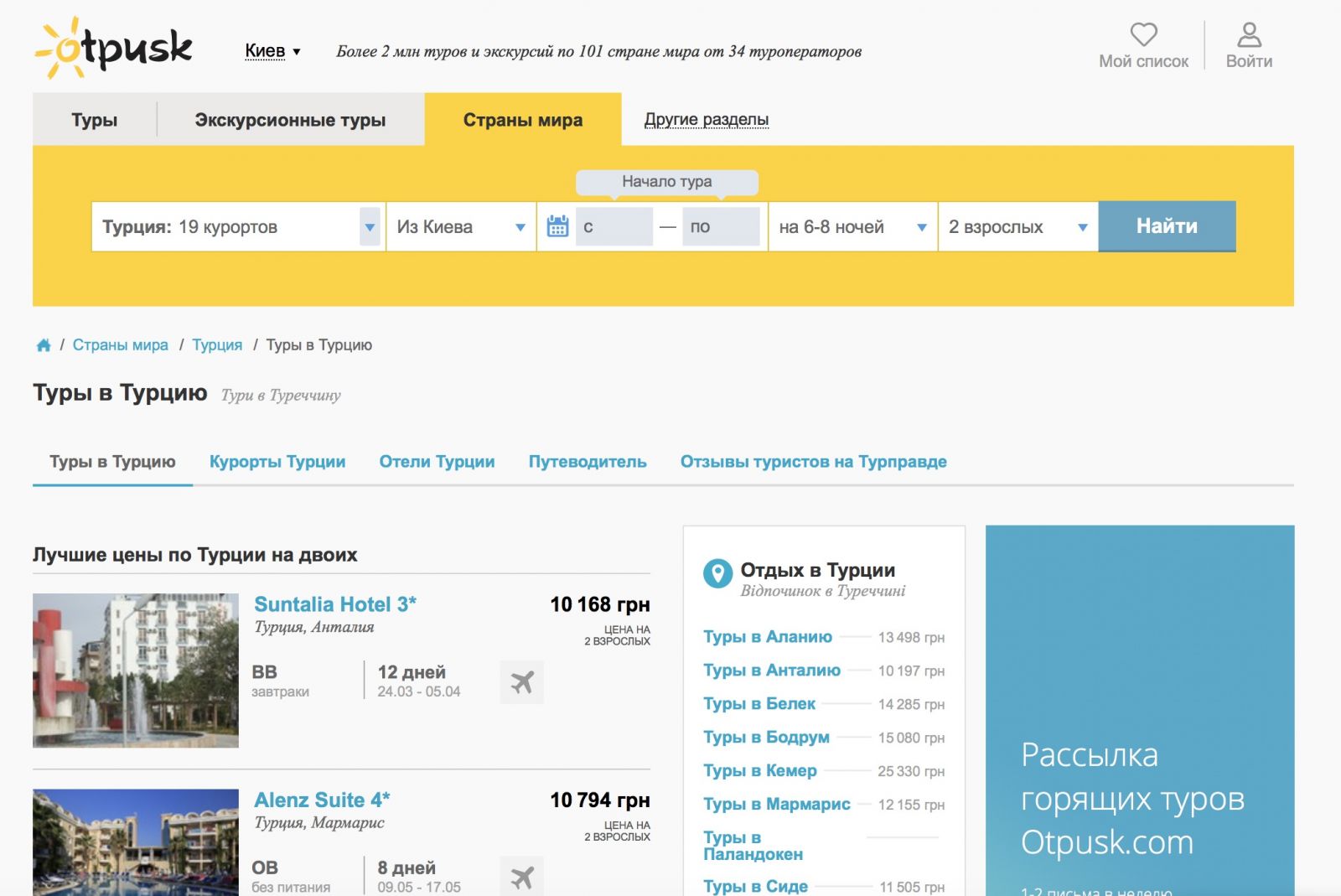Expand the Киев city selector
Image resolution: width=1341 pixels, height=896 pixels.
point(272,51)
